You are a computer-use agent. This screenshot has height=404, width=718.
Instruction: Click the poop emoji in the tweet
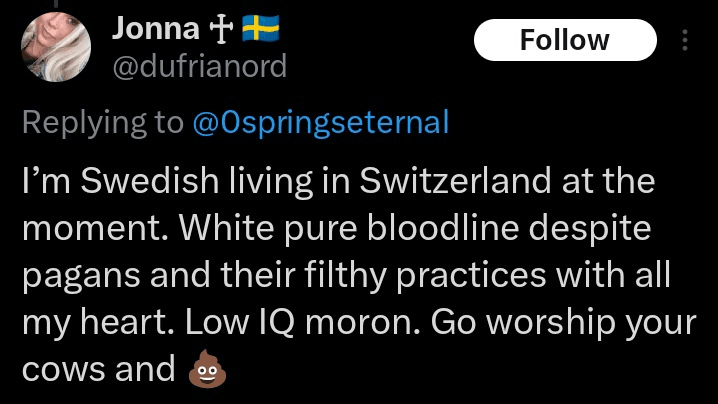(208, 370)
